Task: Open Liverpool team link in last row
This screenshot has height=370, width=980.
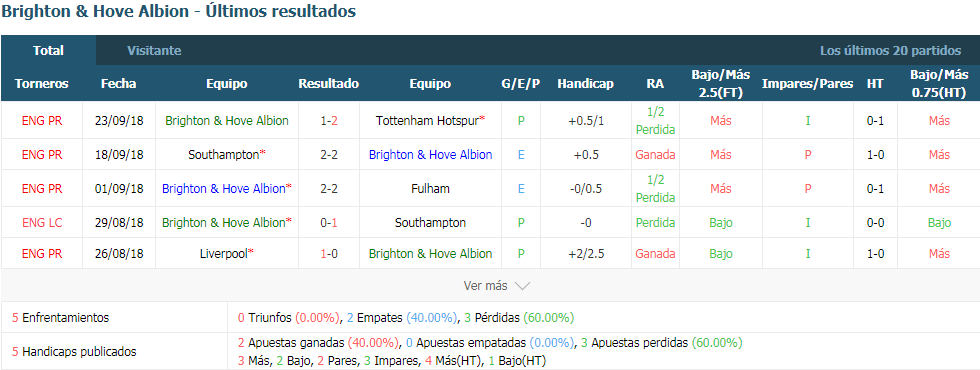Action: tap(224, 254)
